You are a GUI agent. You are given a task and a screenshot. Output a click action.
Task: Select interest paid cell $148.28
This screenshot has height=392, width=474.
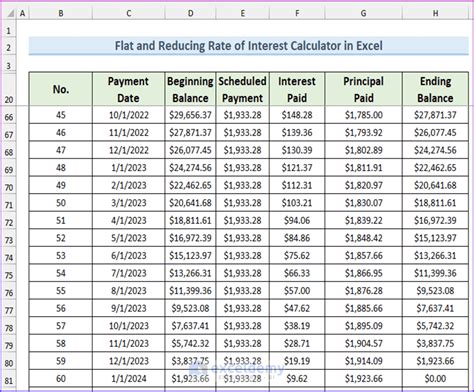tap(297, 115)
